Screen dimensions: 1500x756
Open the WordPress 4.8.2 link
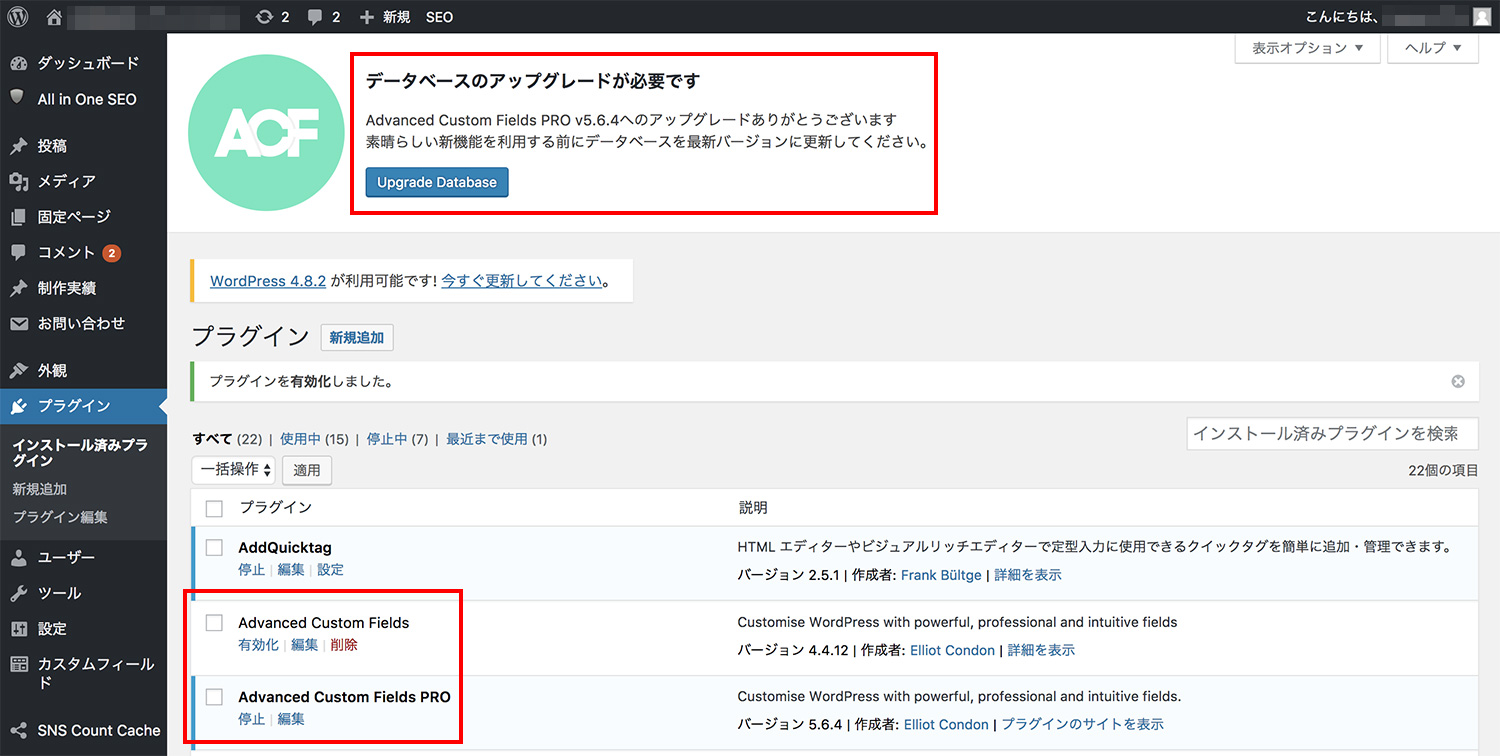click(x=268, y=281)
